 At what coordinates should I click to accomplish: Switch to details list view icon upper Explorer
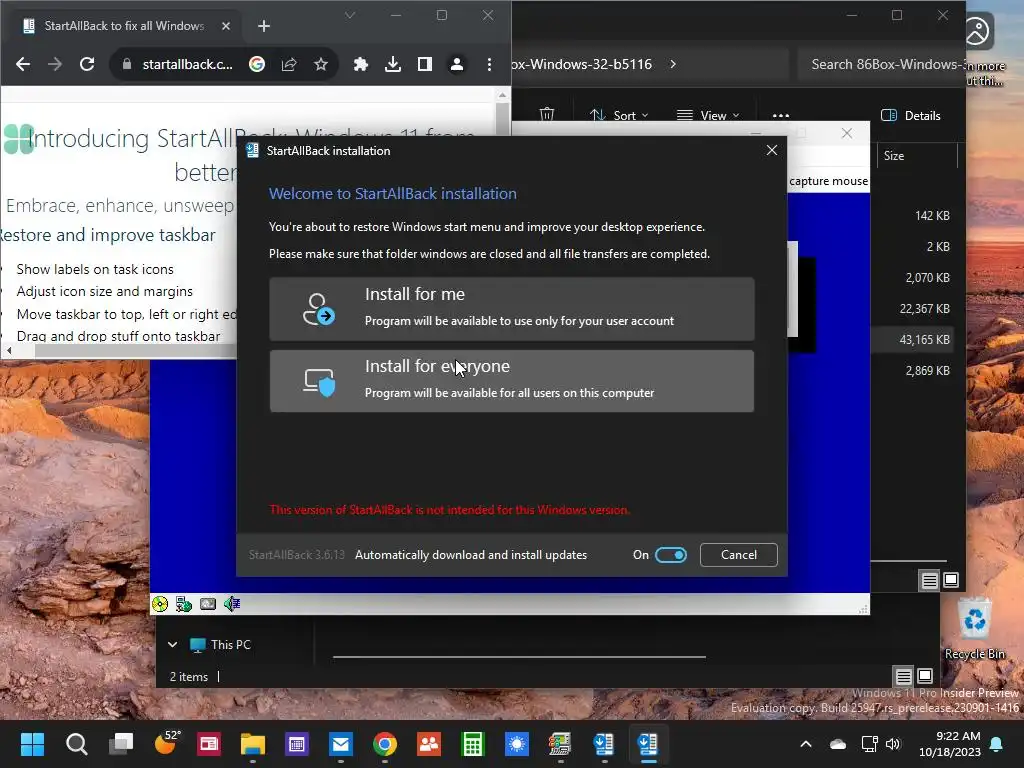point(929,580)
